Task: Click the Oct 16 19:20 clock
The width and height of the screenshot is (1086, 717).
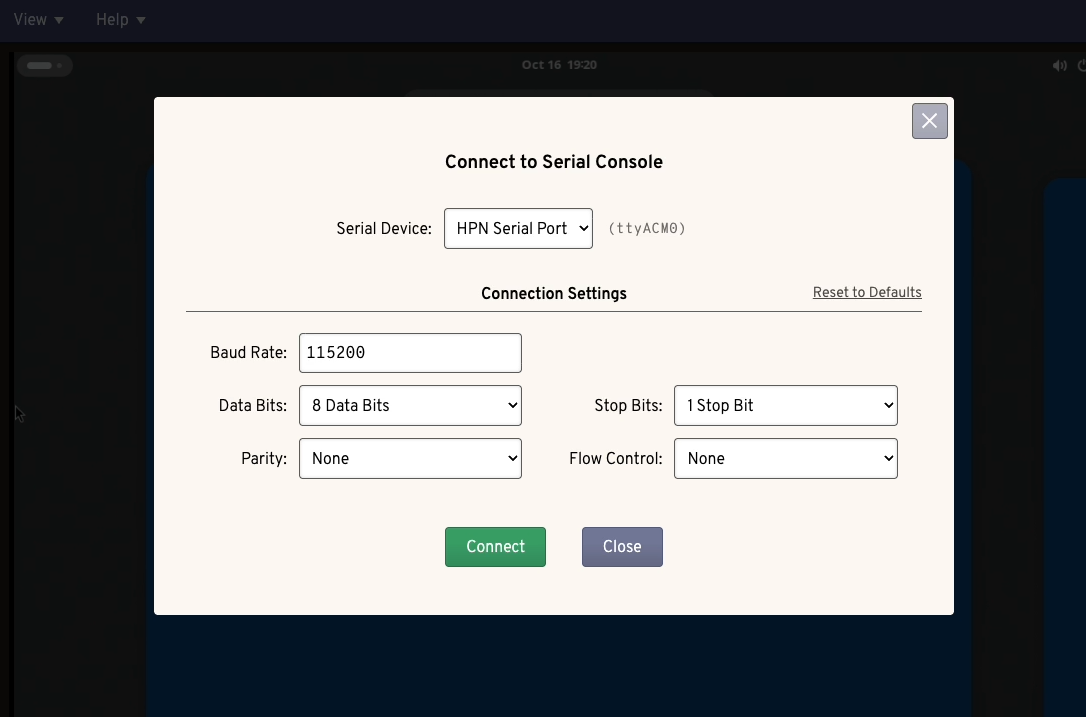Action: [x=558, y=64]
